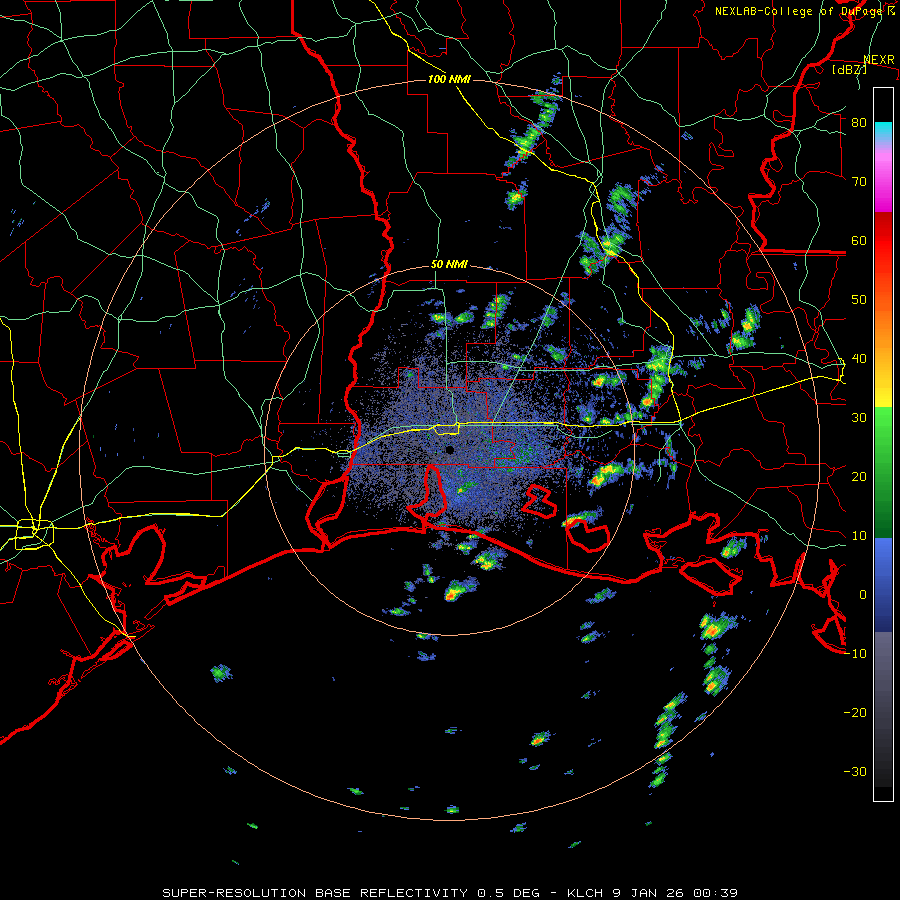
Task: Click the 30 dBZ value on the scale
Action: tap(859, 418)
